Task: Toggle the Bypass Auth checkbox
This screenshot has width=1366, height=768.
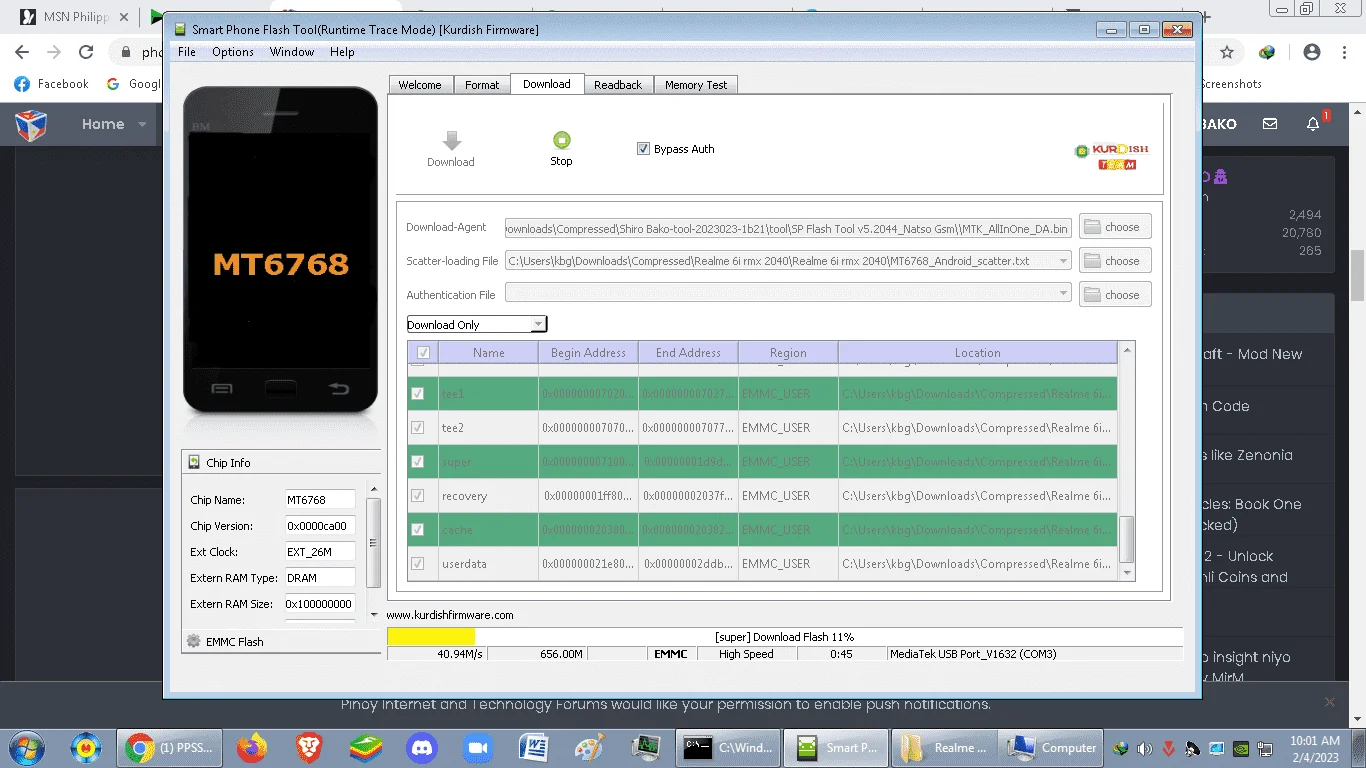Action: [x=643, y=149]
